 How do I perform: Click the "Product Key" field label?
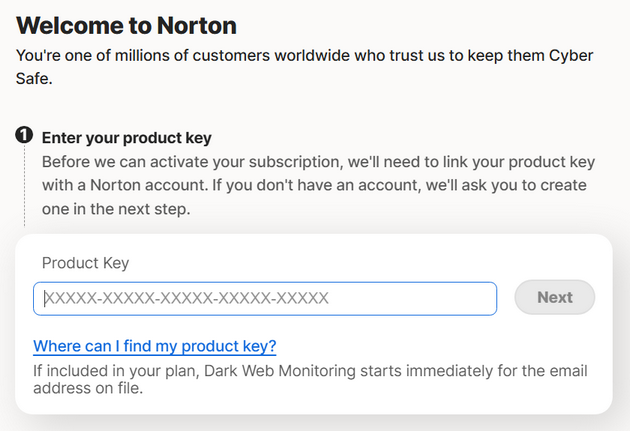[86, 263]
